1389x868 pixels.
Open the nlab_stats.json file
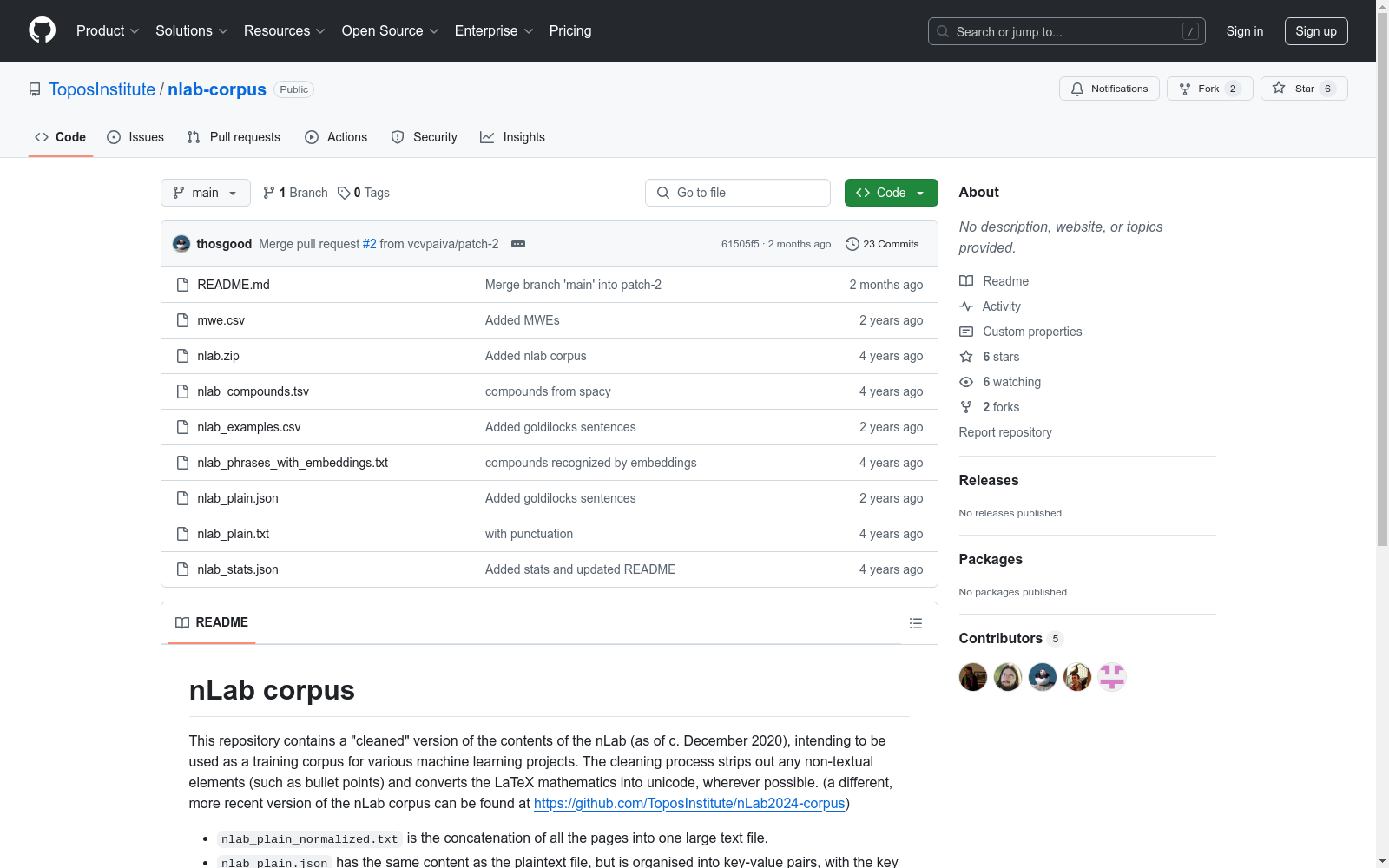238,569
